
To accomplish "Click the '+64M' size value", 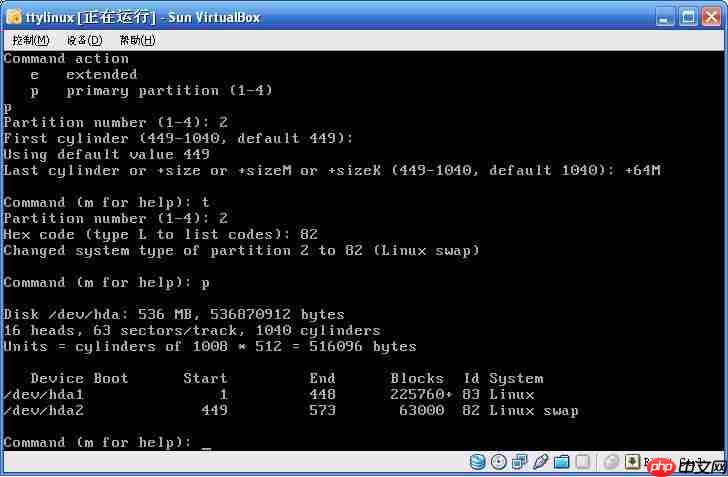I will click(643, 170).
